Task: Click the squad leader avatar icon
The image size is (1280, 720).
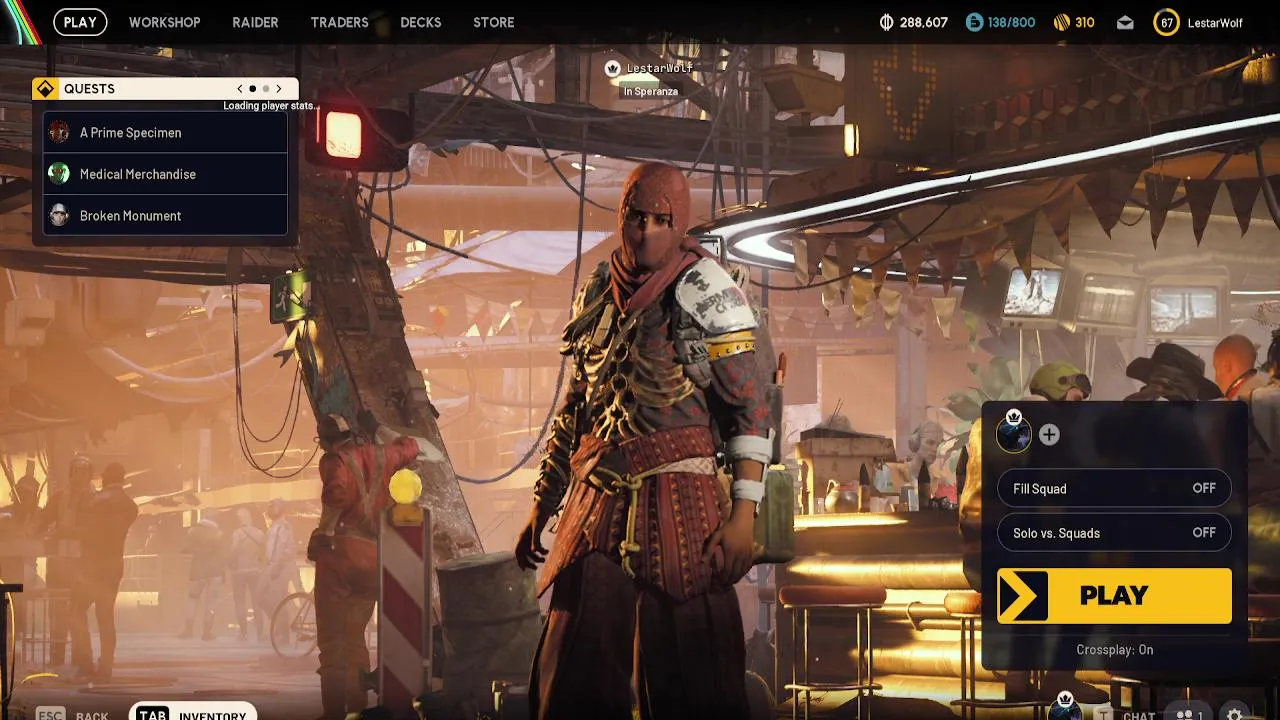Action: (x=1013, y=434)
